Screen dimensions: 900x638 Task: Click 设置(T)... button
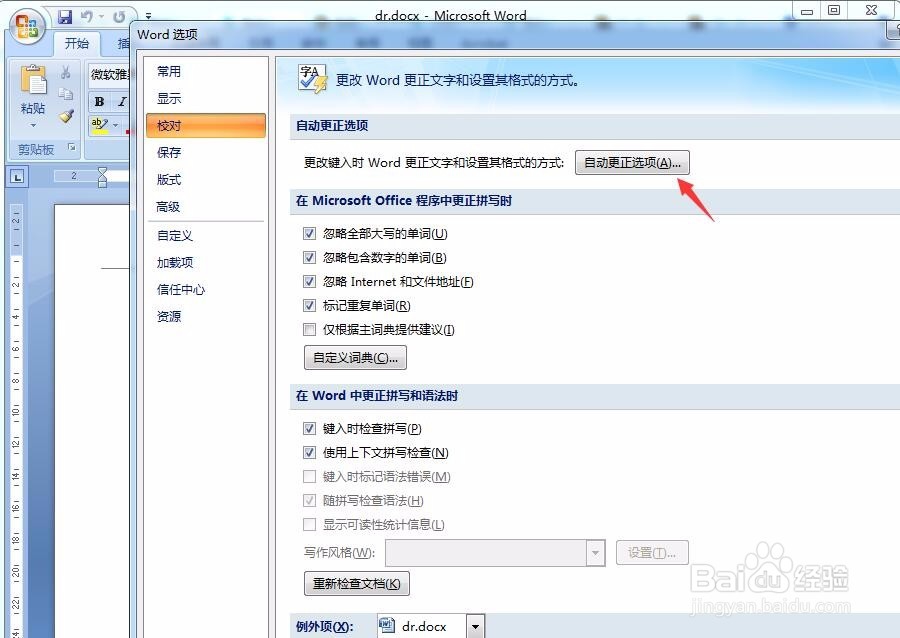pos(652,553)
